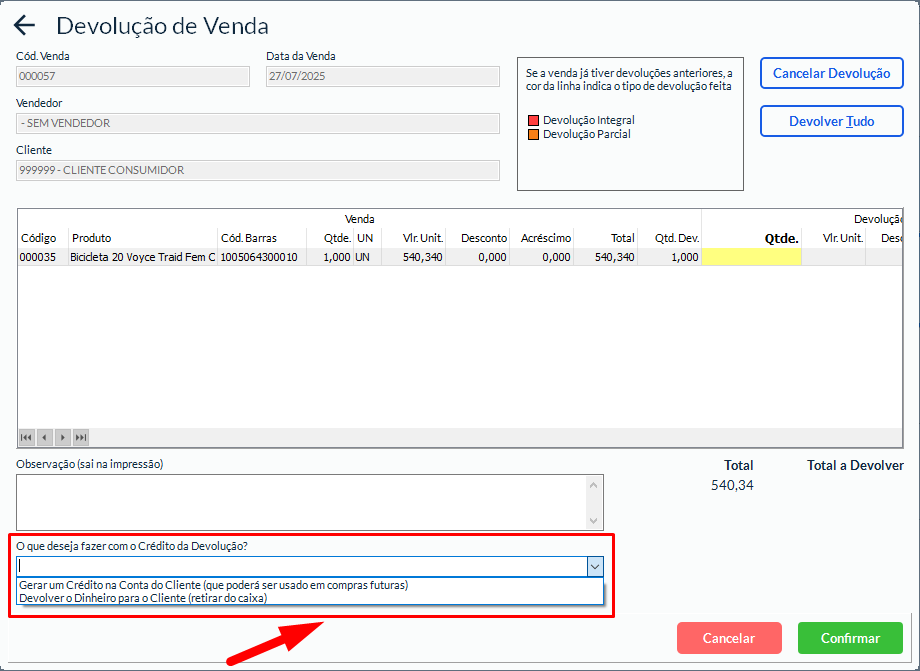Choose Devolver o Dinheiro para o Cliente
This screenshot has width=920, height=671.
[x=143, y=598]
